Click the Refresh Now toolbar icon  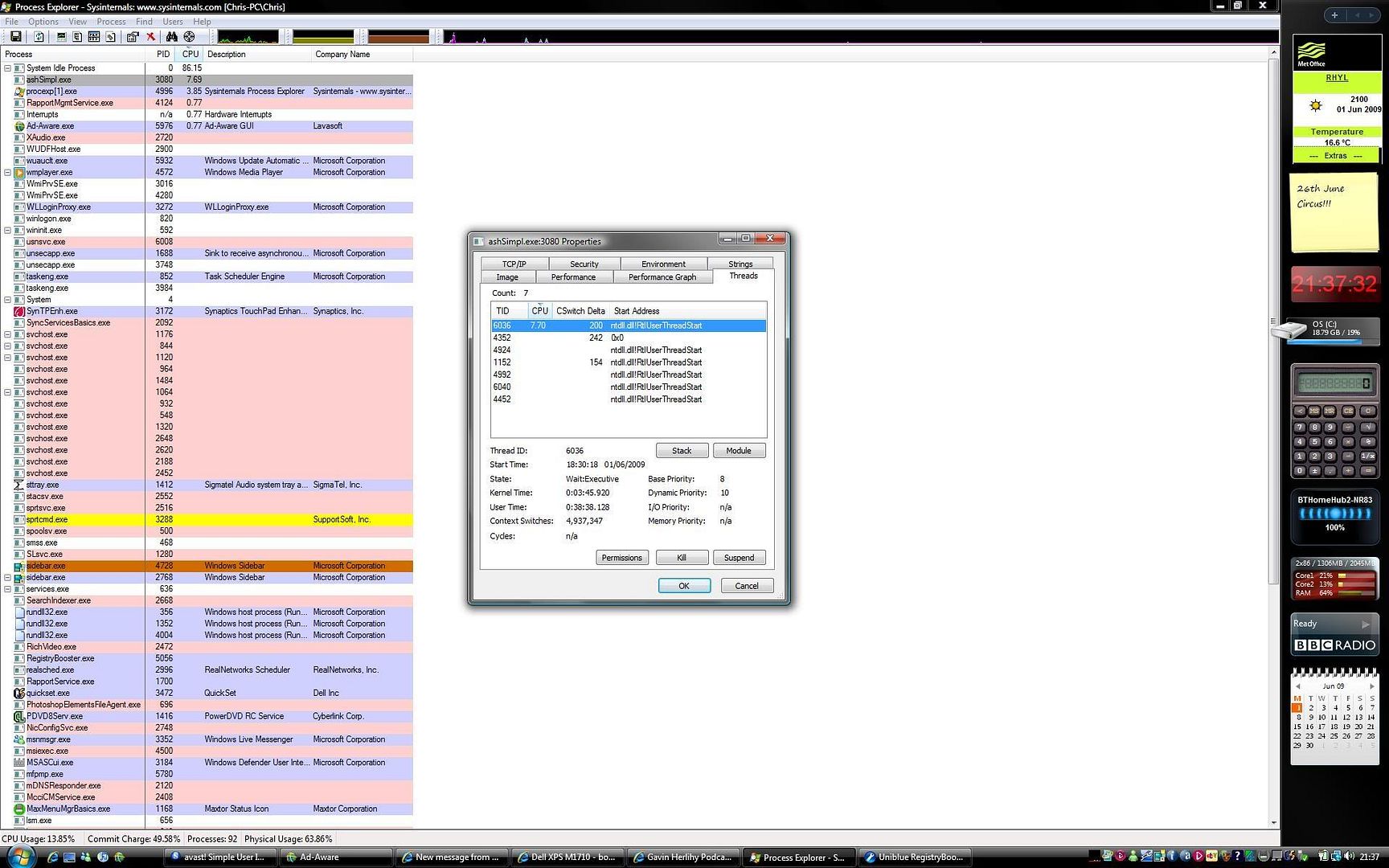[x=39, y=37]
